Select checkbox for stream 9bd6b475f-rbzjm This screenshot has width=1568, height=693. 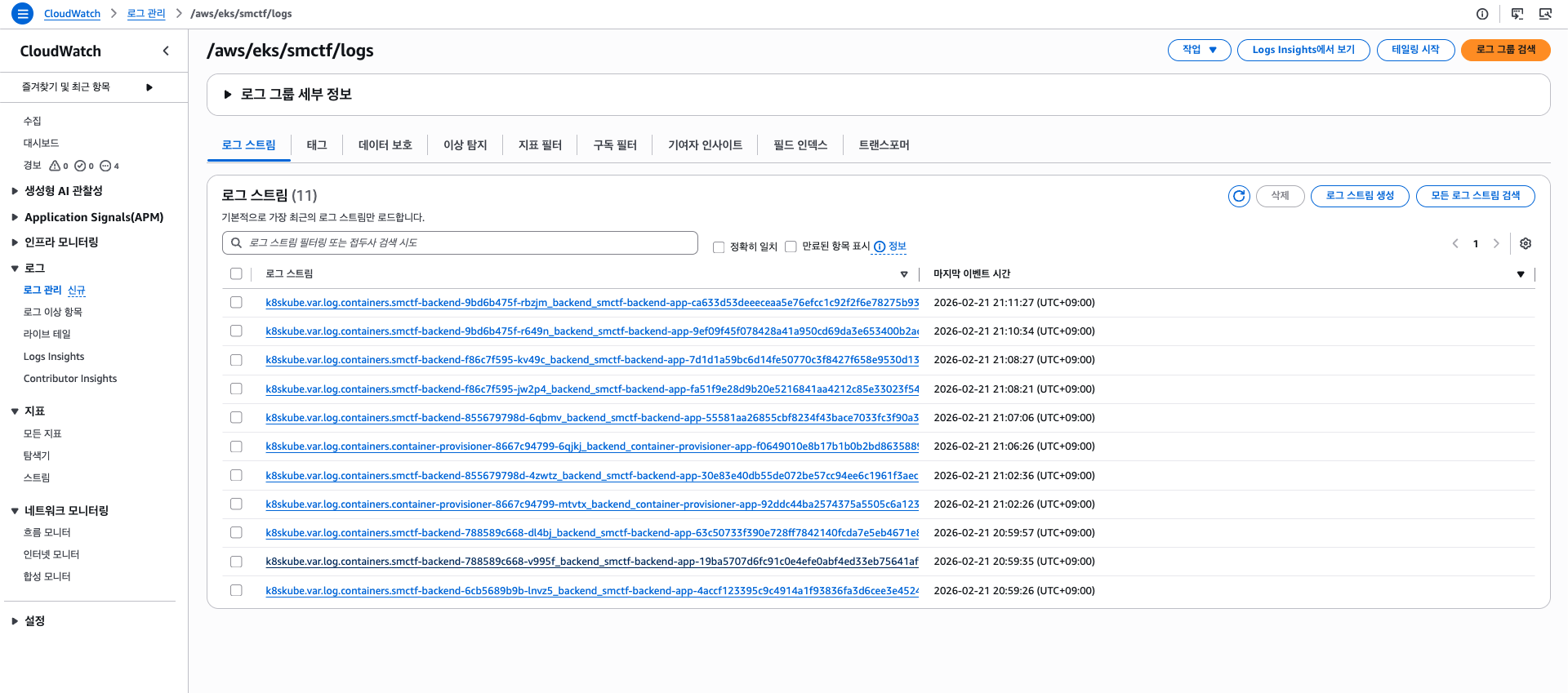tap(236, 302)
